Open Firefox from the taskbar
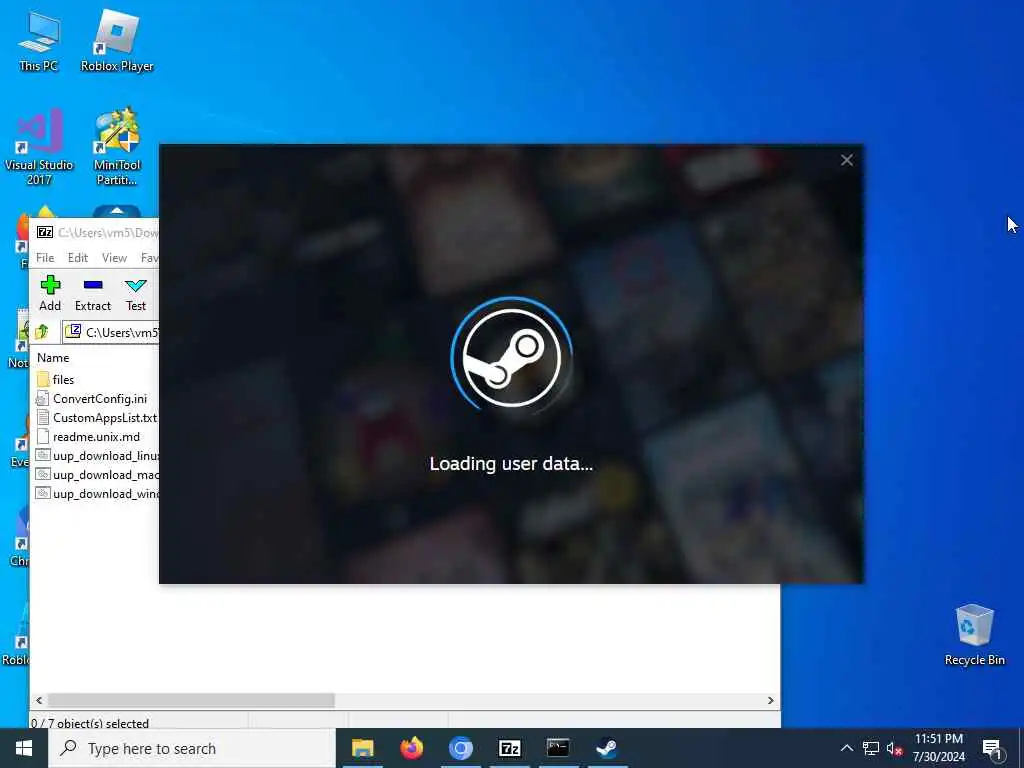Screen dimensions: 1024x768 tap(411, 748)
